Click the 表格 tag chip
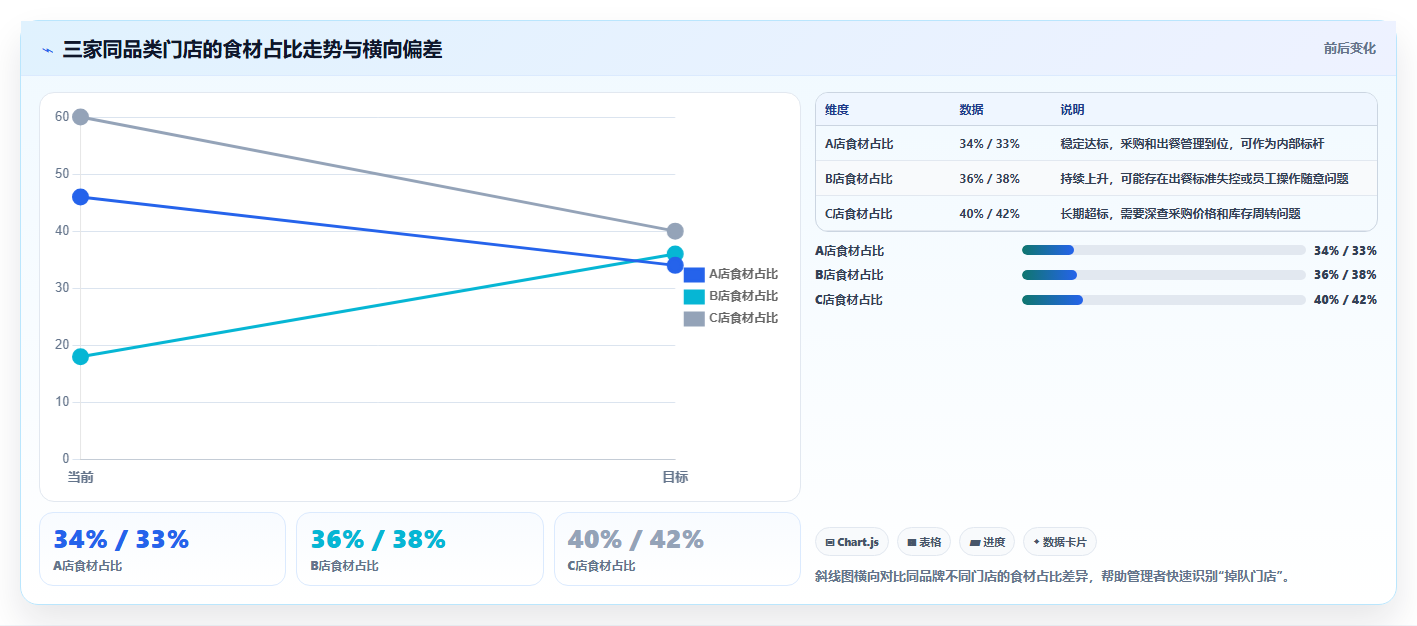The height and width of the screenshot is (626, 1417). click(x=924, y=542)
